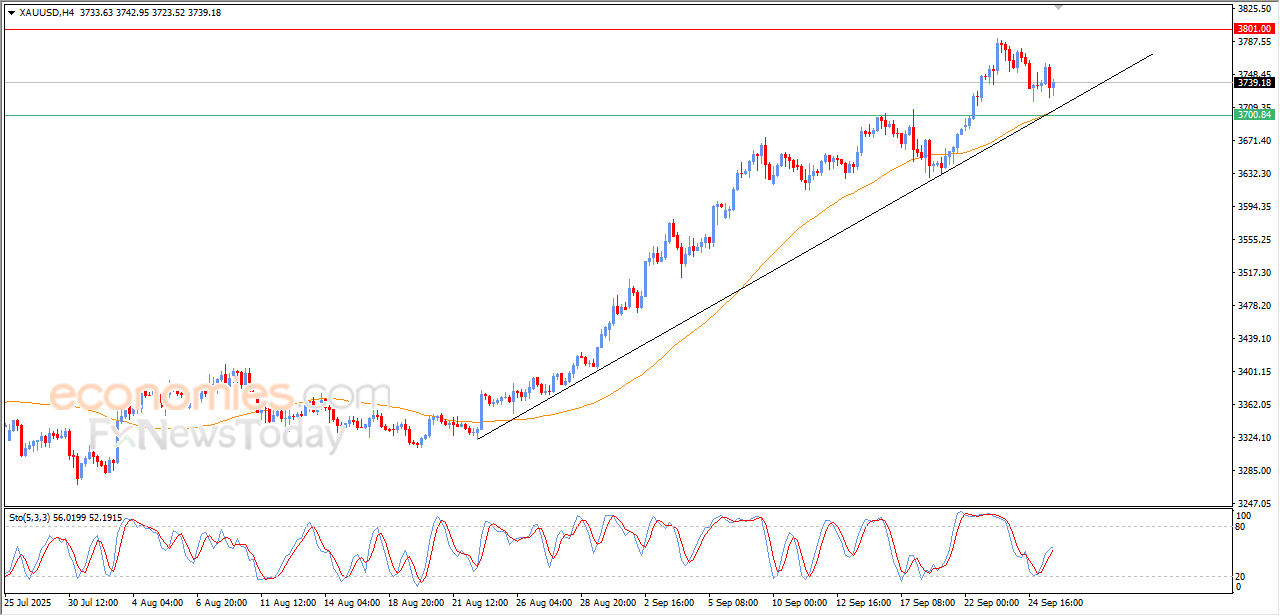Click the 3401.15 price axis label

(x=1253, y=372)
